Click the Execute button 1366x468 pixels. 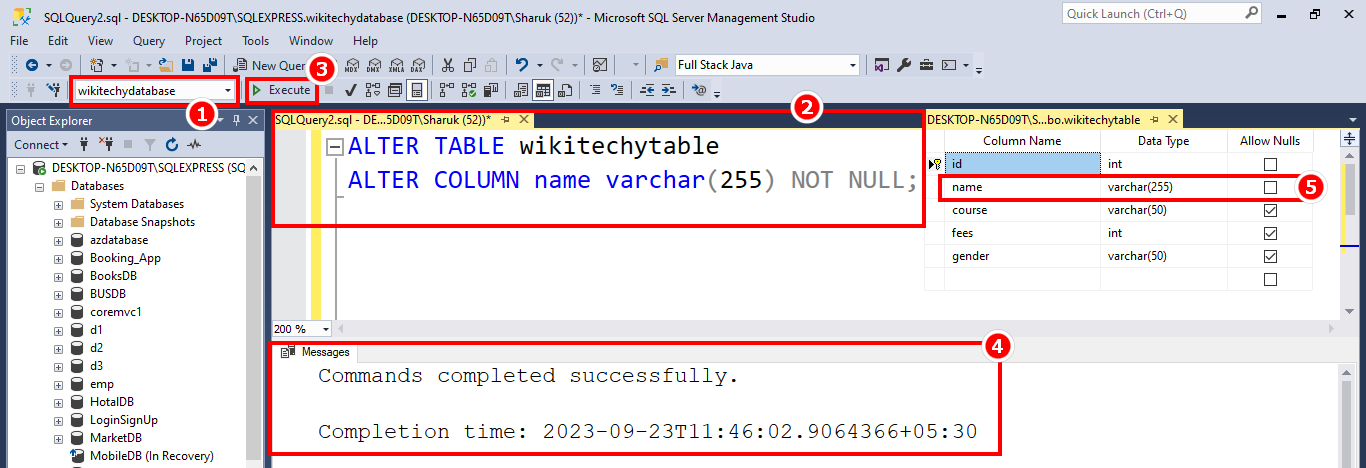281,90
